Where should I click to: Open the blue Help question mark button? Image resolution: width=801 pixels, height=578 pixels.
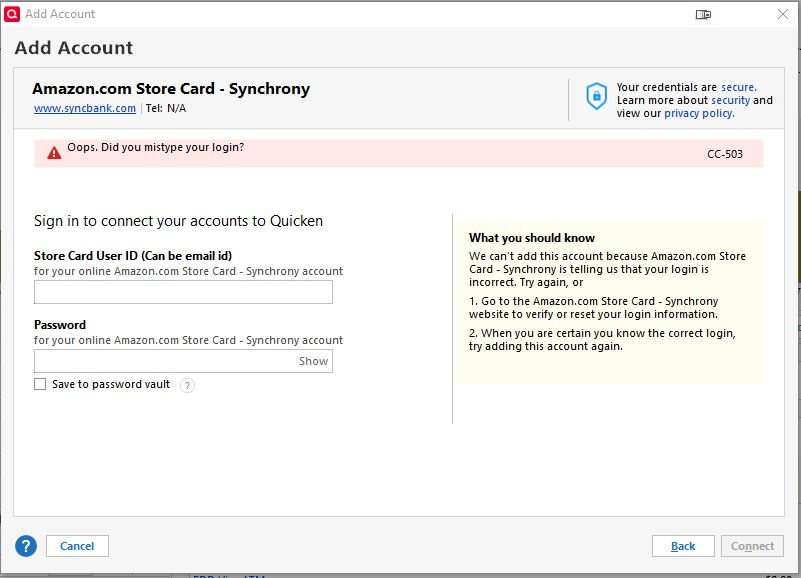pos(26,546)
